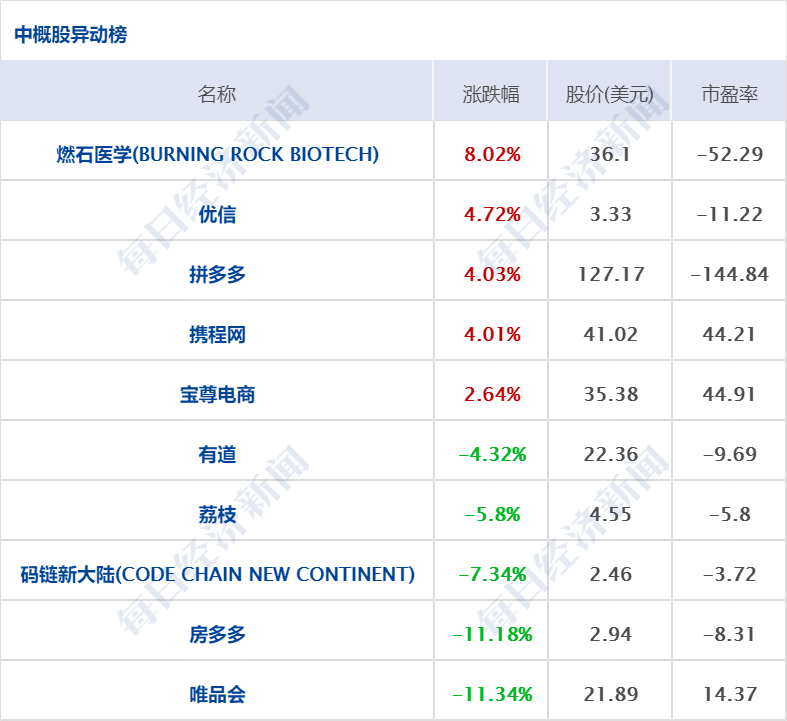This screenshot has width=787, height=721.
Task: Open the 唯品会 stock link
Action: (x=217, y=694)
